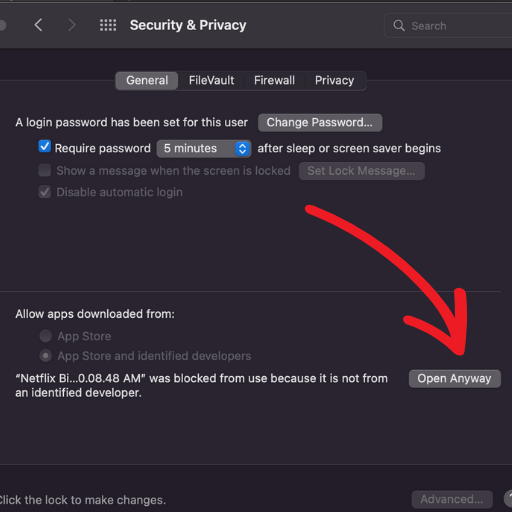Click the help question mark button

[508, 499]
